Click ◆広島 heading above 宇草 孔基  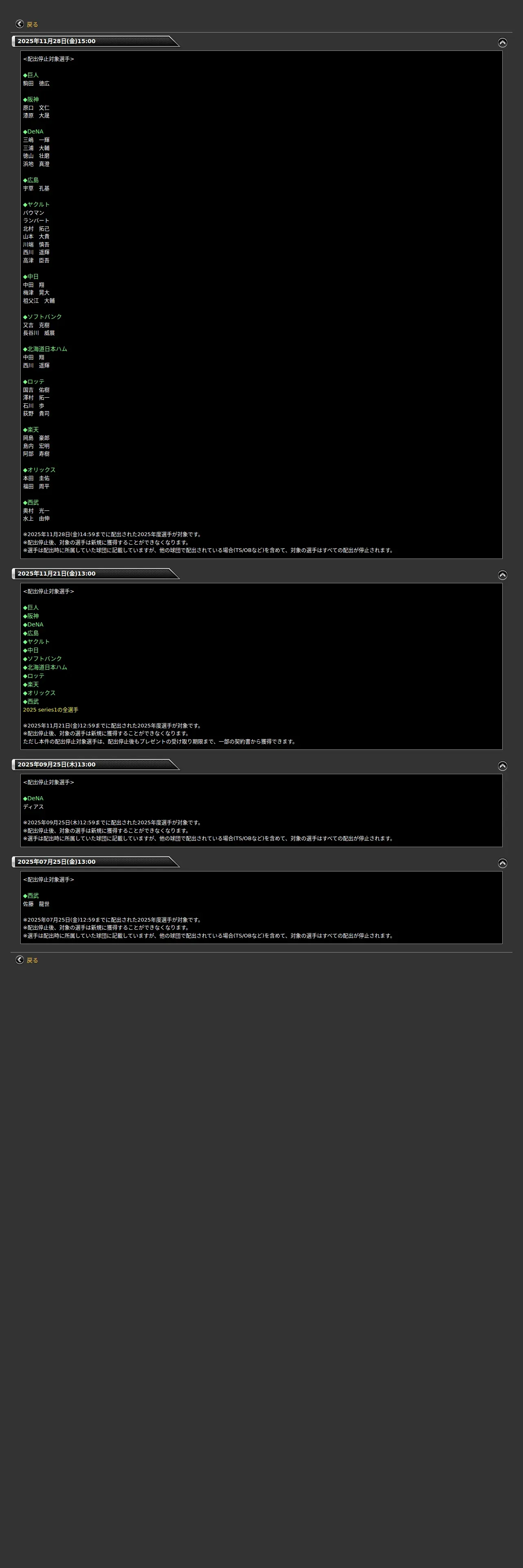coord(31,180)
